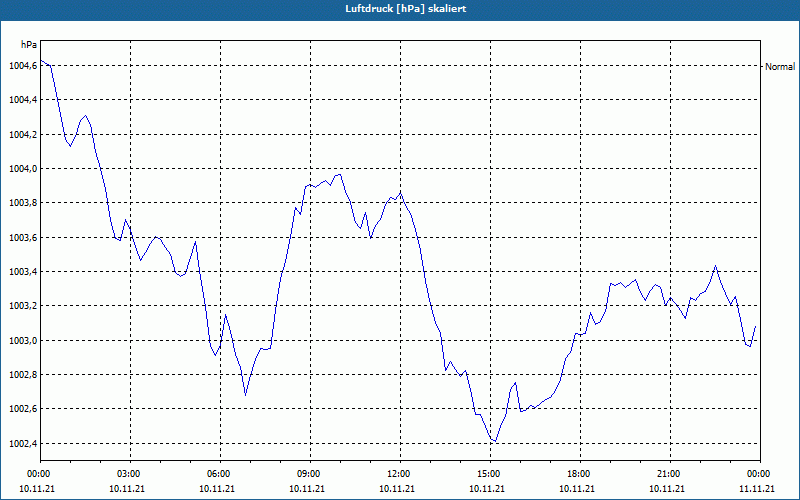Screen dimensions: 800x500
Task: Click the 'hPa' axis unit label
Action: [29, 44]
